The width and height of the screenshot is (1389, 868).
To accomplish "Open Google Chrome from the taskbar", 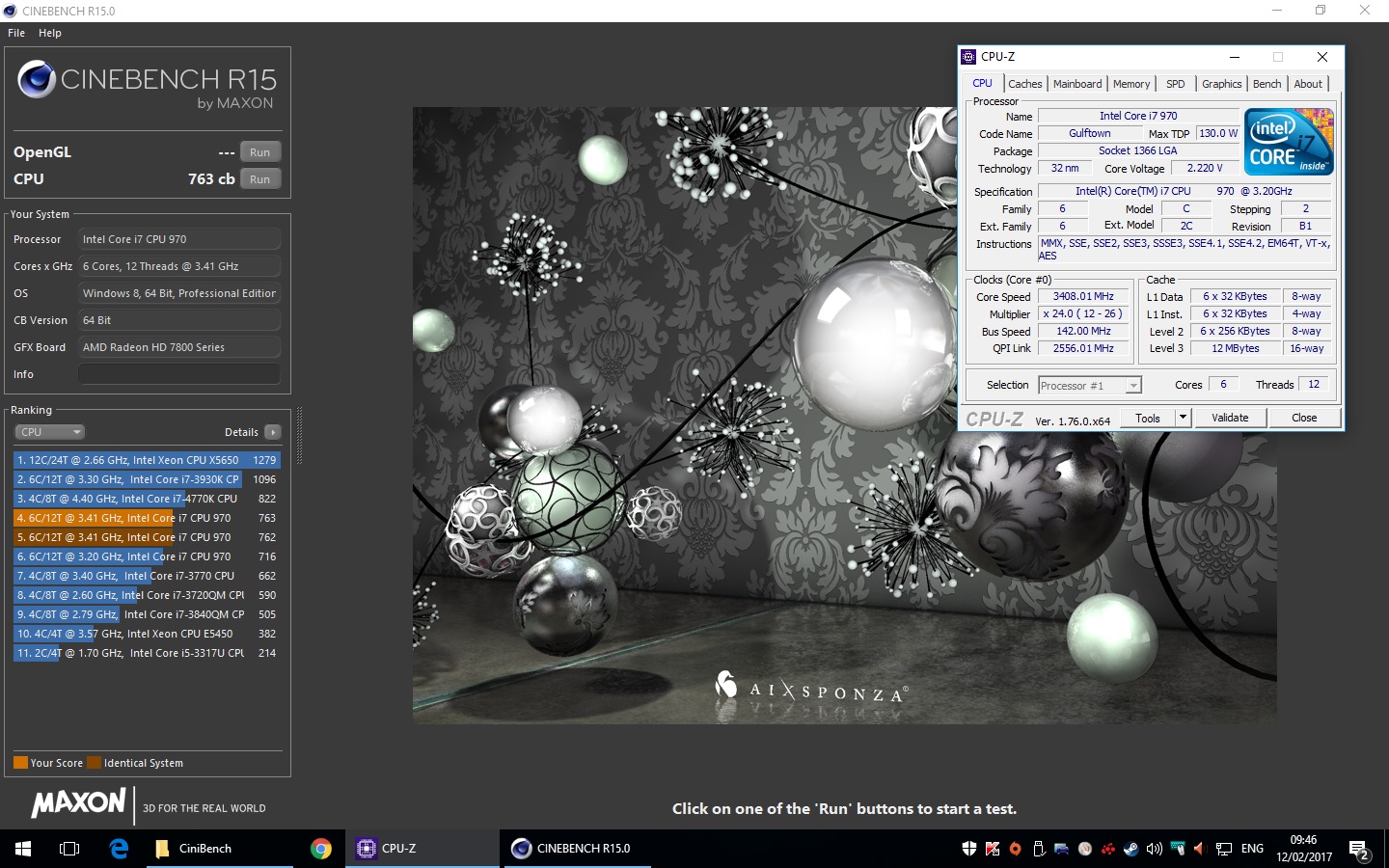I will click(321, 849).
